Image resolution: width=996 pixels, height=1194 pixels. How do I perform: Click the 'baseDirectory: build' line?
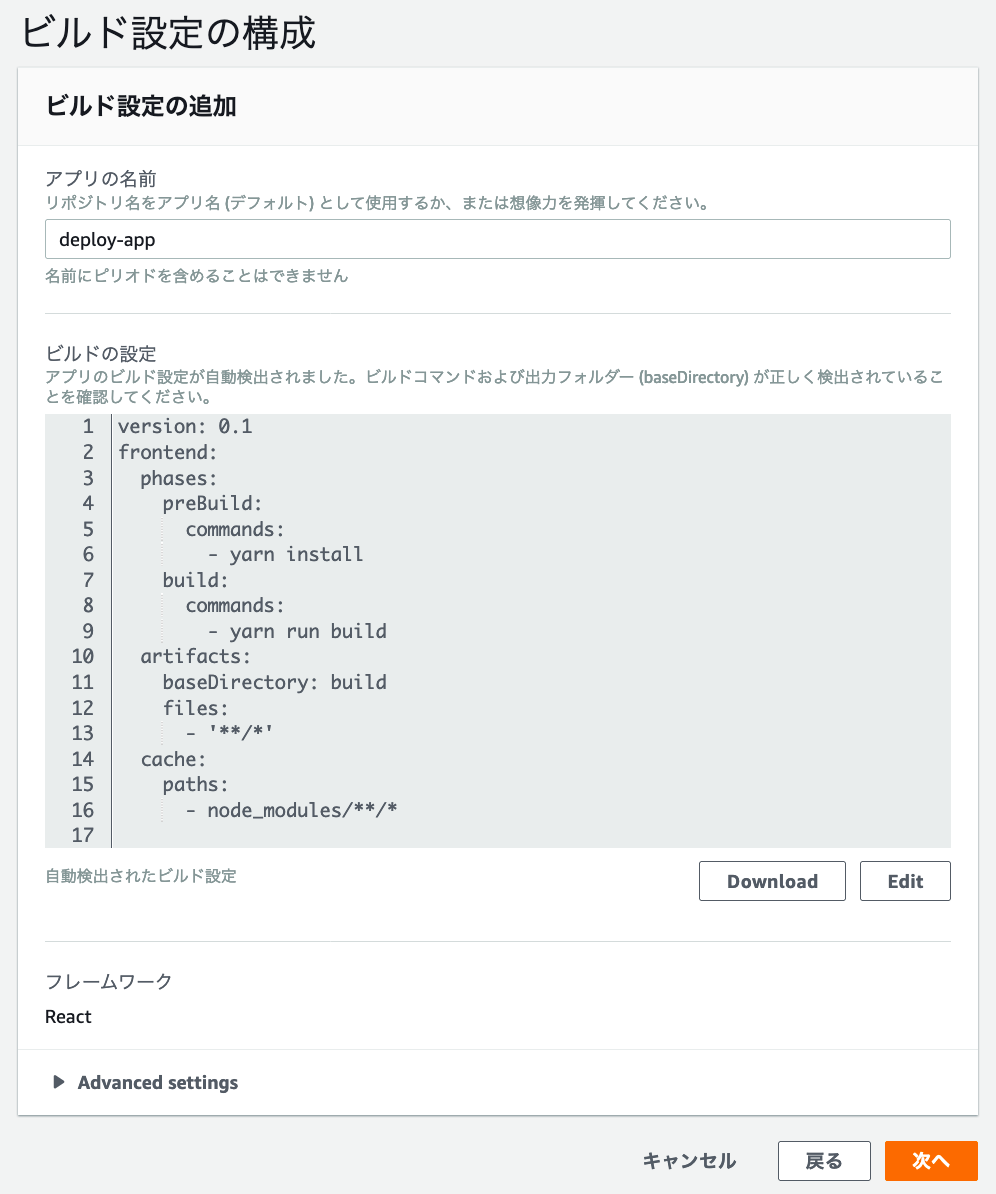click(275, 682)
